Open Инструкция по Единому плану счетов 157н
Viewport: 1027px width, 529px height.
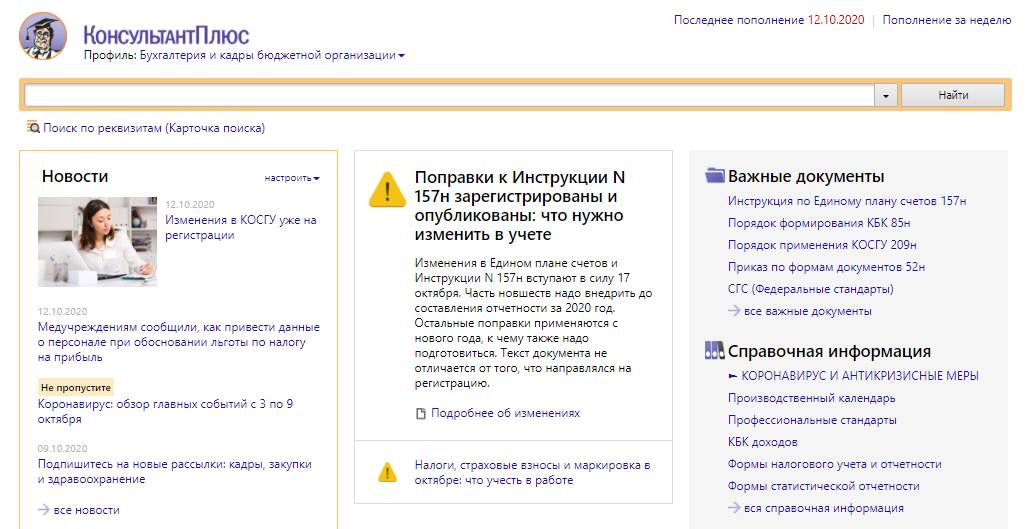[x=847, y=201]
